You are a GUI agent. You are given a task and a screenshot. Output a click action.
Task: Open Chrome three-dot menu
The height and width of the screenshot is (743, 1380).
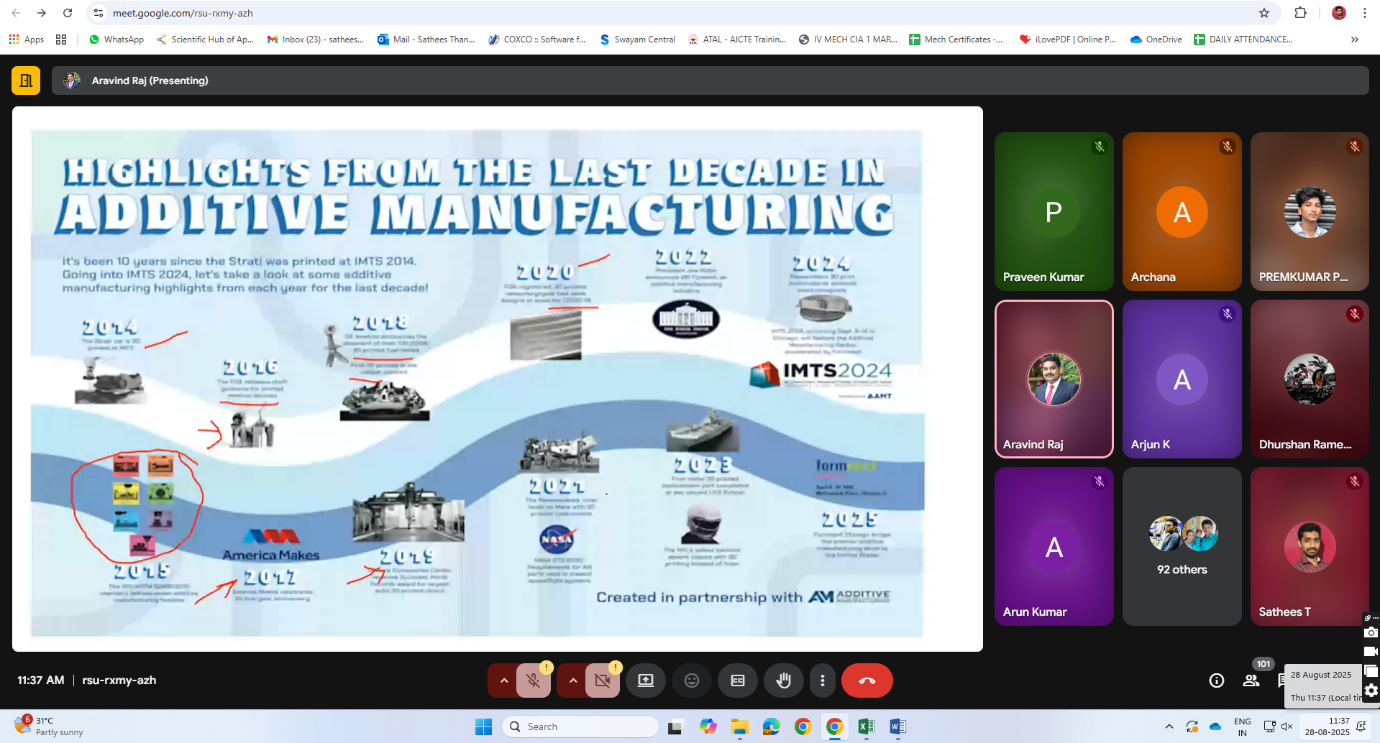1365,13
